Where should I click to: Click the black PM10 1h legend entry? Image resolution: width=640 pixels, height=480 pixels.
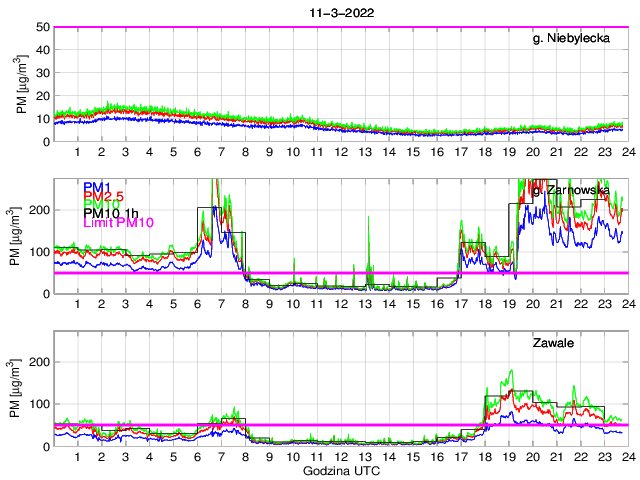(x=113, y=213)
